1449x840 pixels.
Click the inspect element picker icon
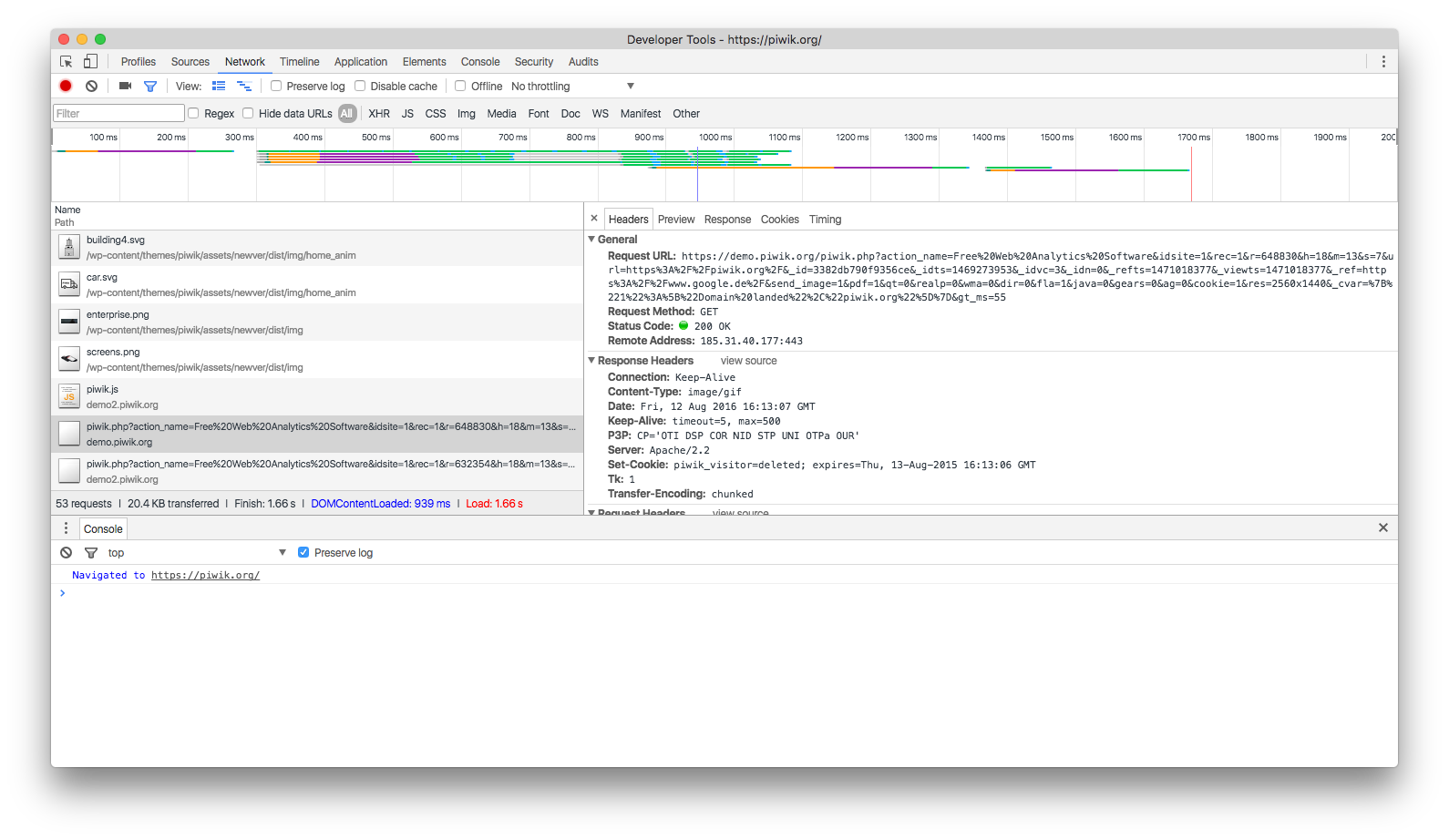coord(67,62)
